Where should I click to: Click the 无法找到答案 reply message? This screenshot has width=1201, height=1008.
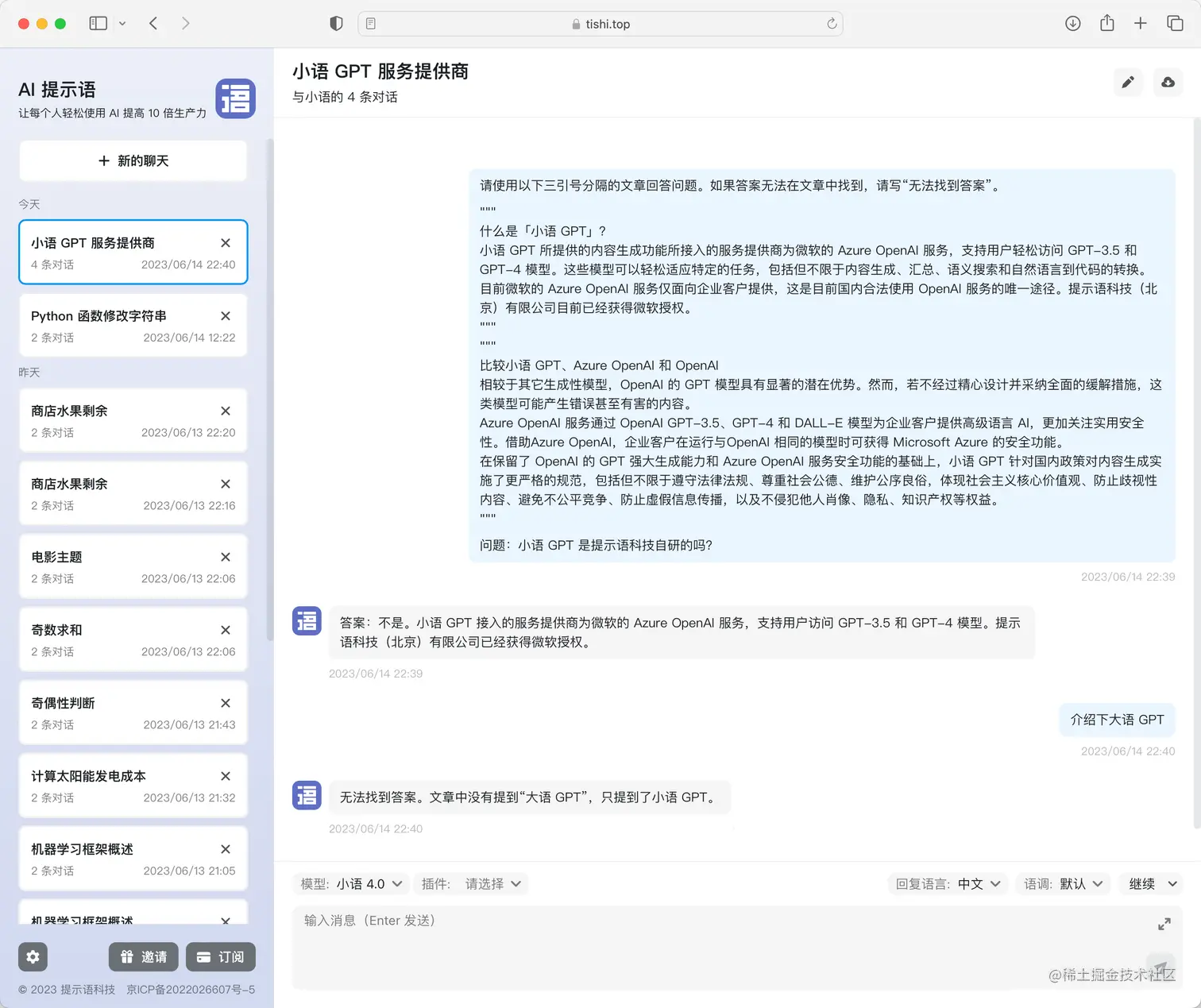click(x=529, y=797)
